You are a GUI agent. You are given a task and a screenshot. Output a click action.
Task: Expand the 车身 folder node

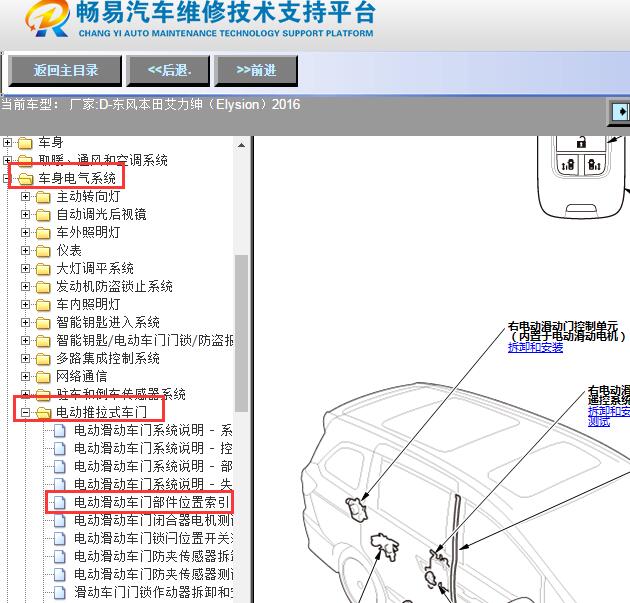[x=7, y=142]
